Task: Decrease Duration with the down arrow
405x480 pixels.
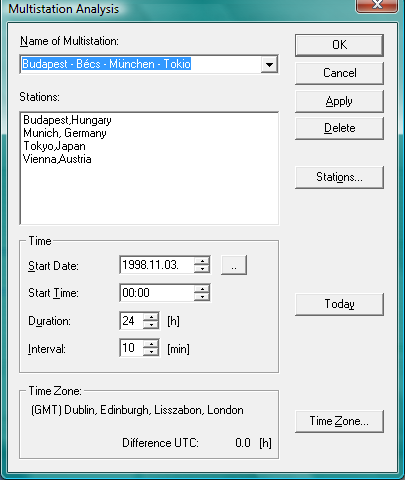Action: click(151, 325)
